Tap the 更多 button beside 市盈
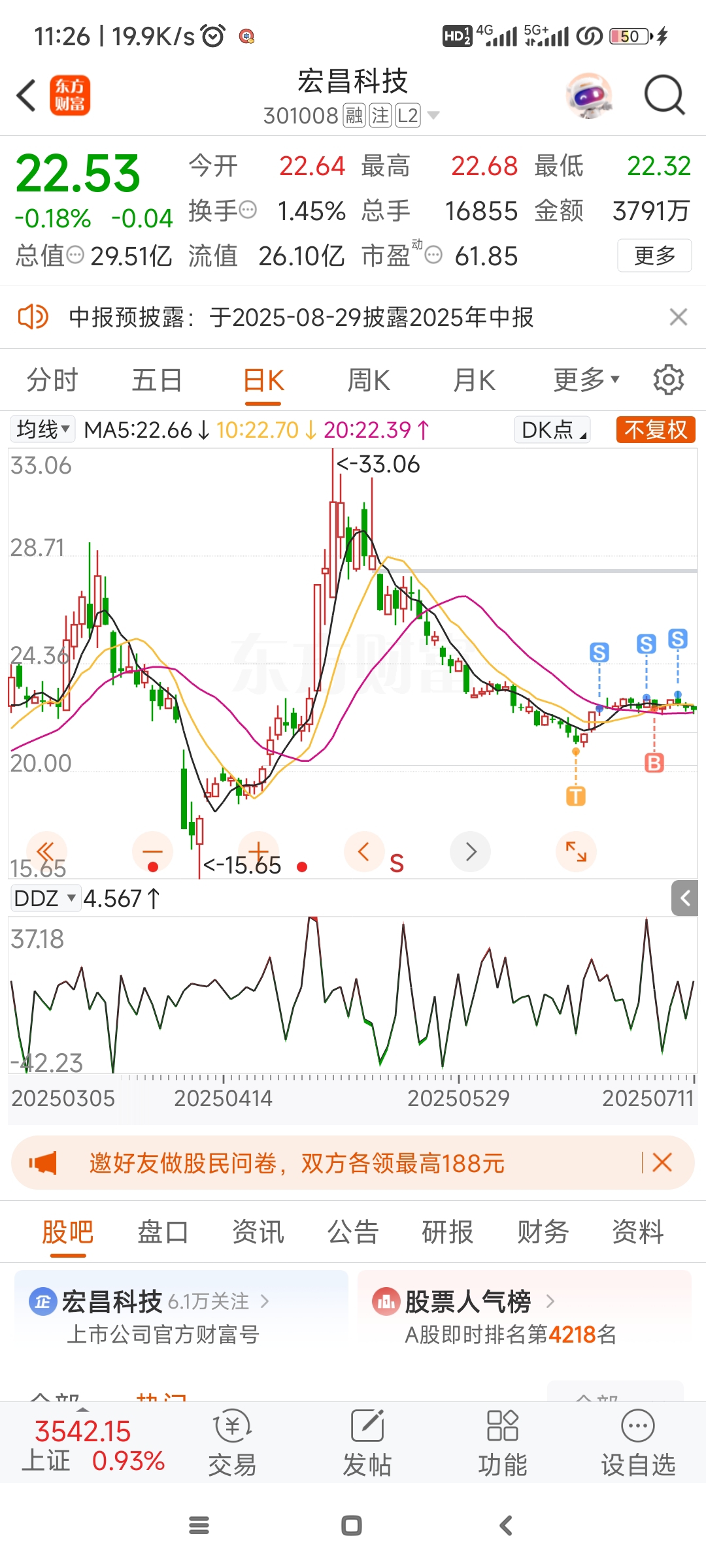706x1568 pixels. pyautogui.click(x=654, y=255)
